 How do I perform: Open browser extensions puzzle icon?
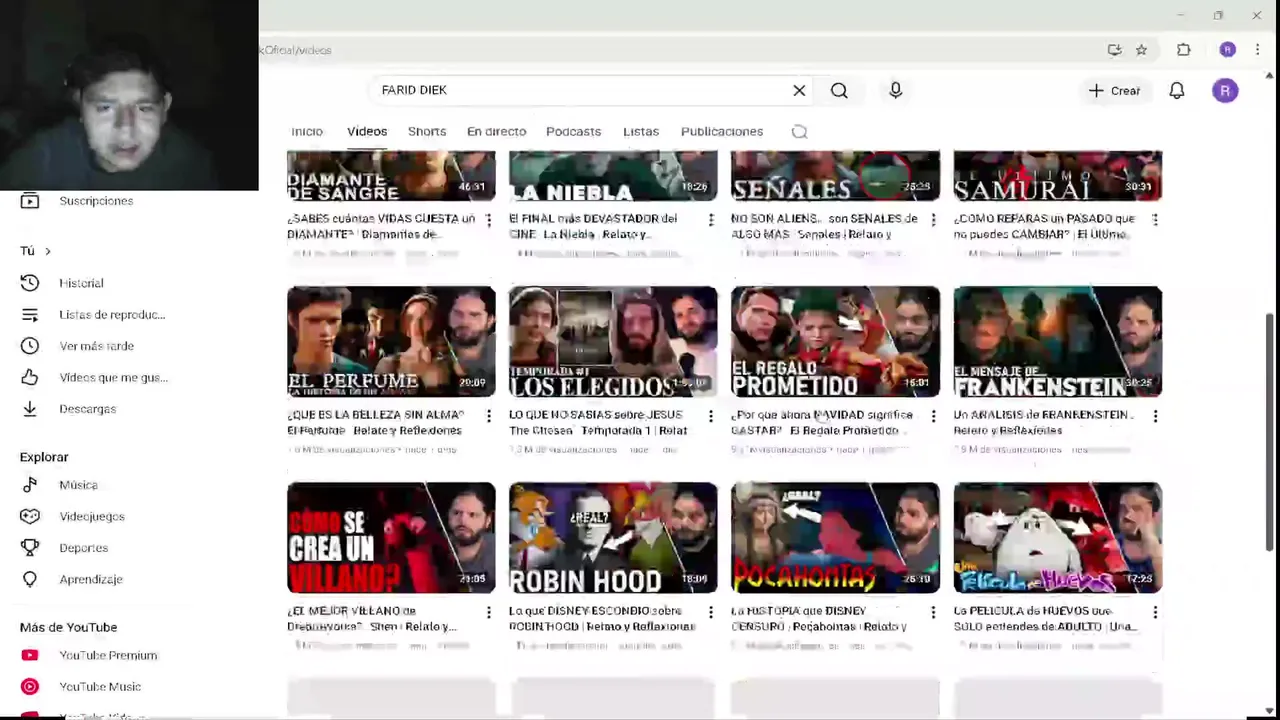click(x=1184, y=50)
